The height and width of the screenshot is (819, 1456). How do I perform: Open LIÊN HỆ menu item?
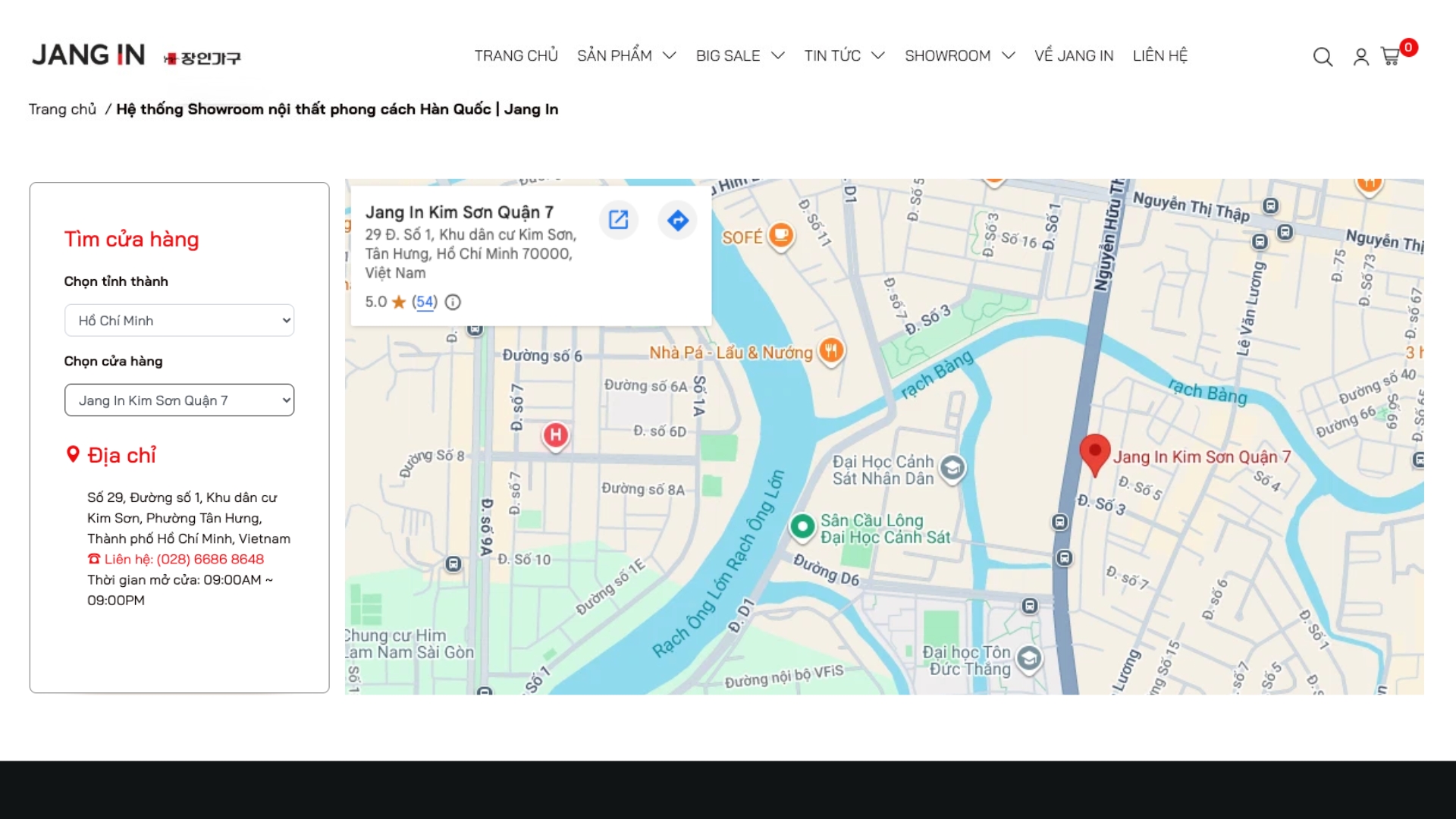click(x=1160, y=55)
